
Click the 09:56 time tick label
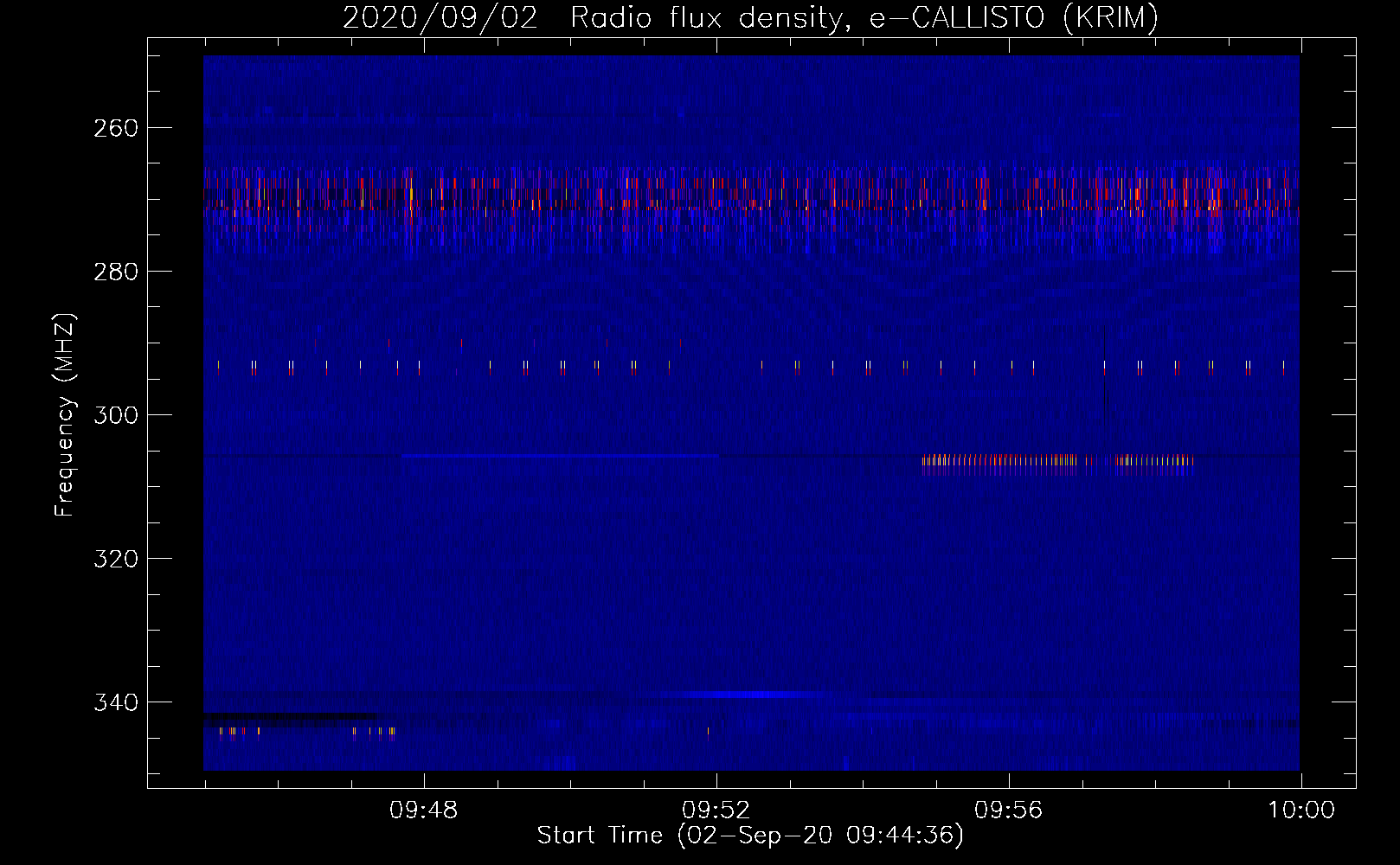(x=1009, y=811)
